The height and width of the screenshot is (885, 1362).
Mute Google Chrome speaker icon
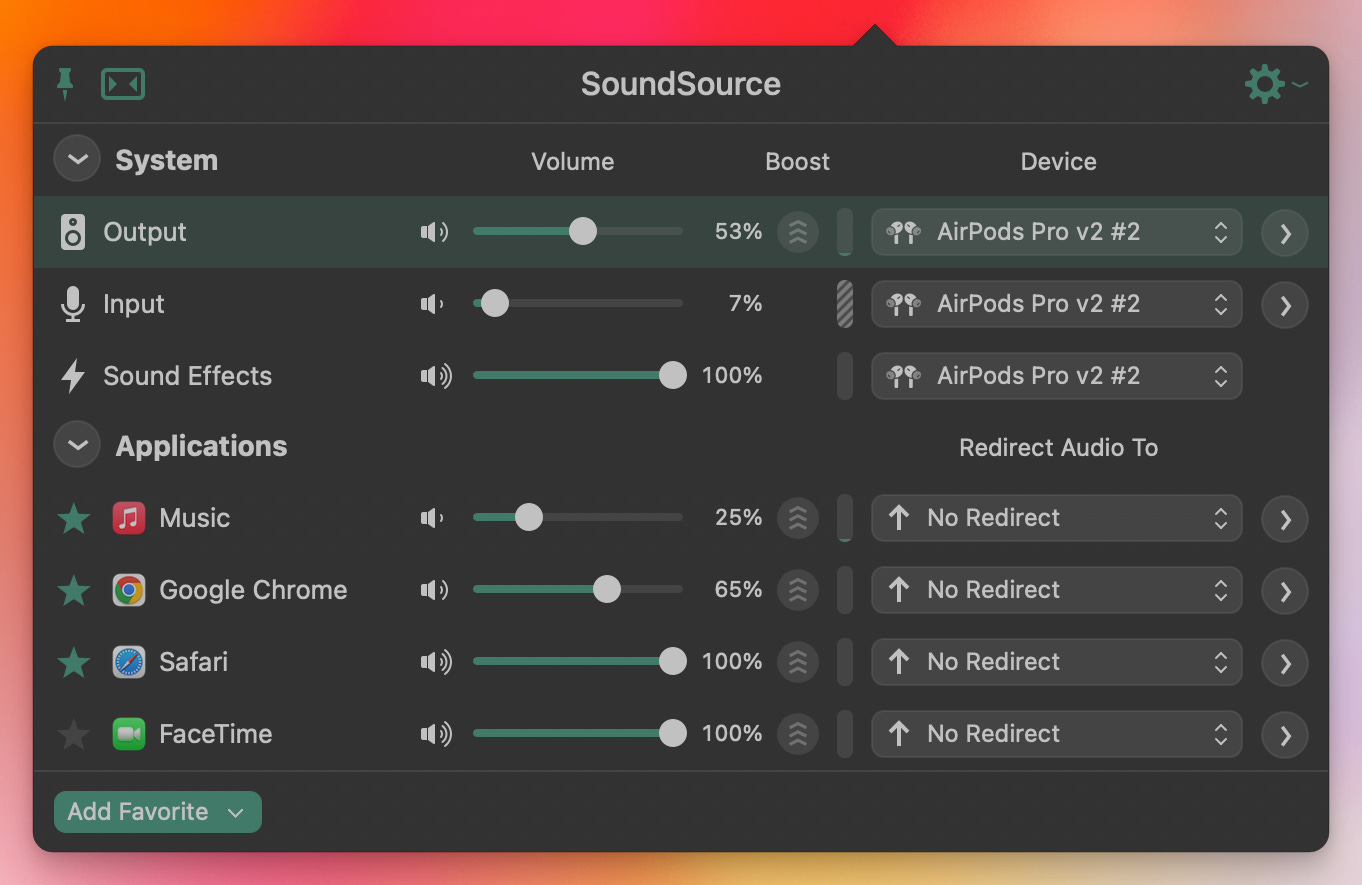(x=434, y=590)
